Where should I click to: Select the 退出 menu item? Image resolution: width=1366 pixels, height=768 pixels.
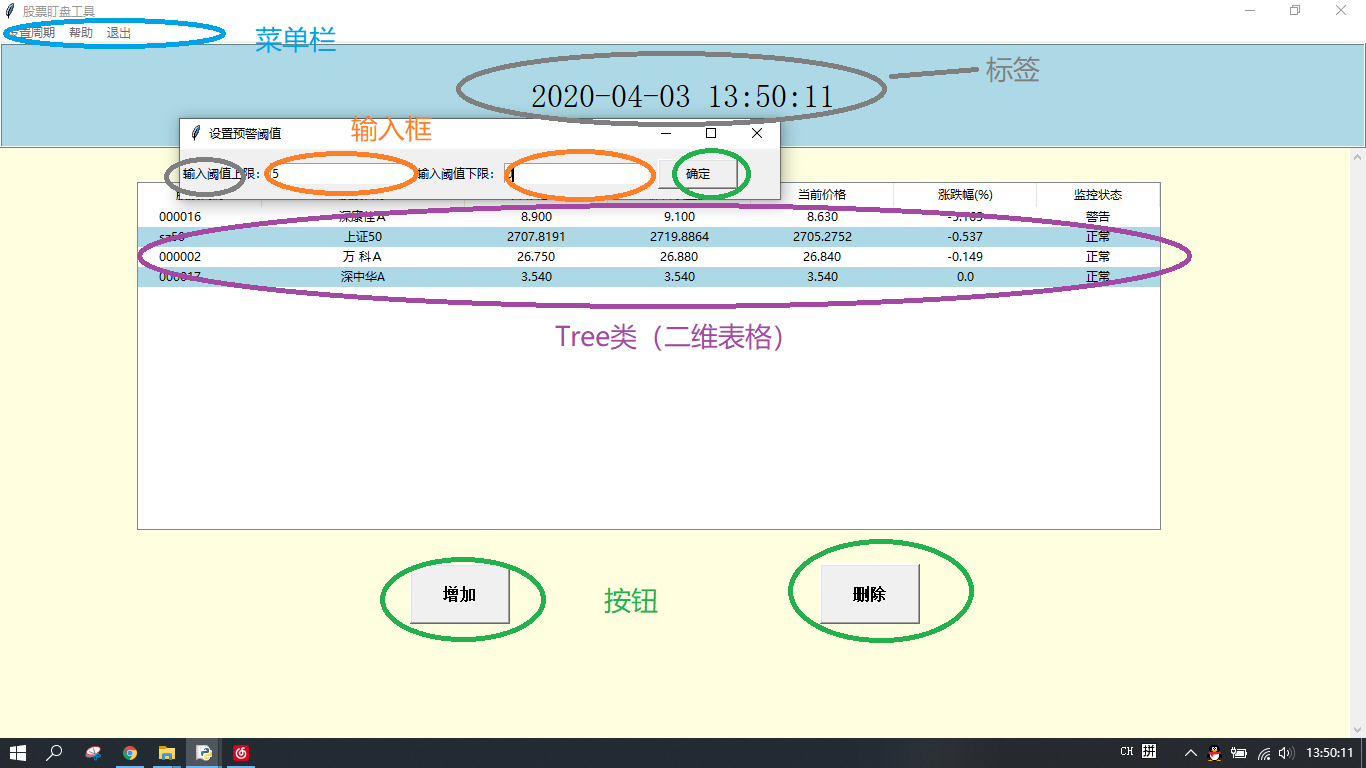point(119,33)
